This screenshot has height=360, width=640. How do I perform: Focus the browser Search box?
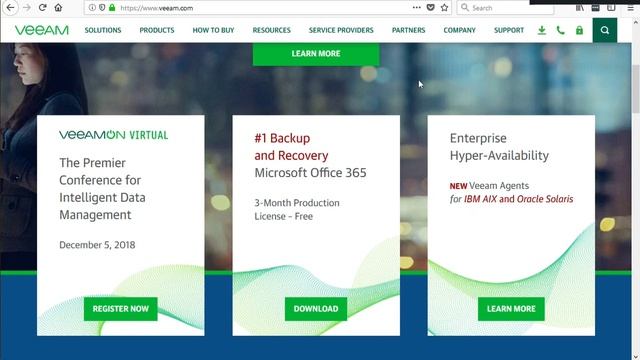(505, 8)
